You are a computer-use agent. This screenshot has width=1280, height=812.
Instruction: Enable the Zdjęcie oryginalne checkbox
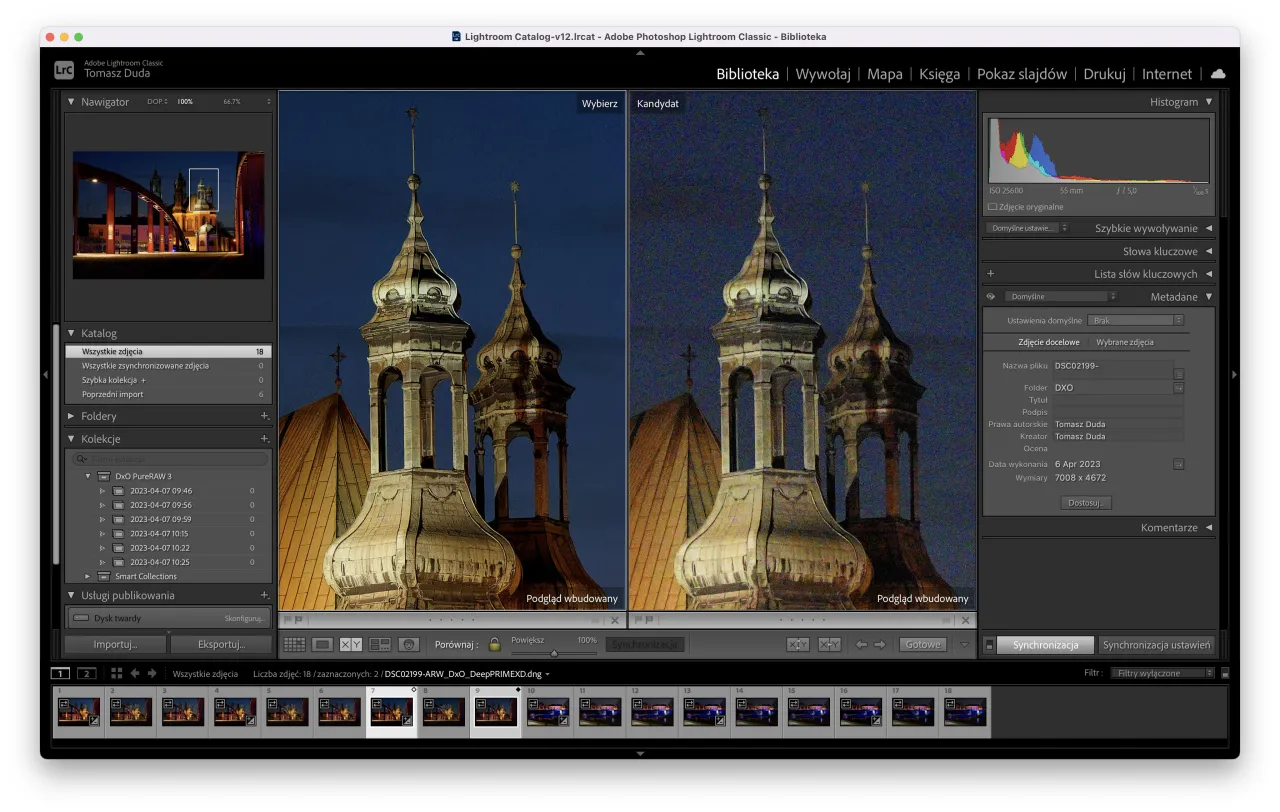tap(991, 206)
